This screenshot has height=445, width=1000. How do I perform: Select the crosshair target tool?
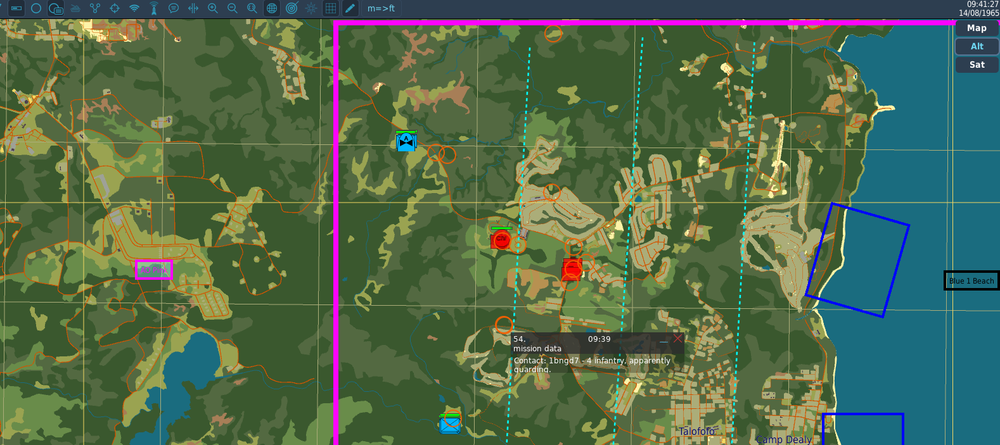pos(114,9)
